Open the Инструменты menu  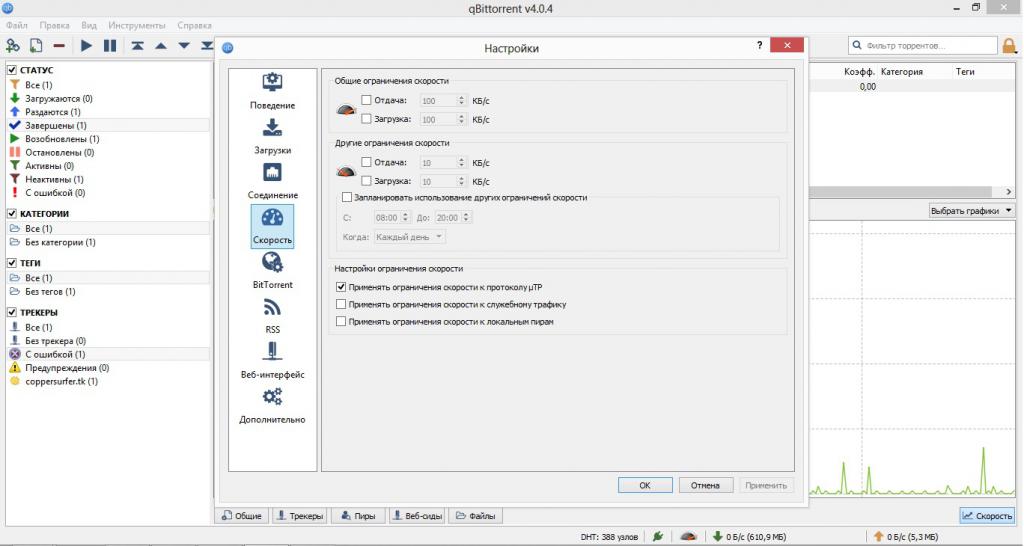[x=137, y=25]
